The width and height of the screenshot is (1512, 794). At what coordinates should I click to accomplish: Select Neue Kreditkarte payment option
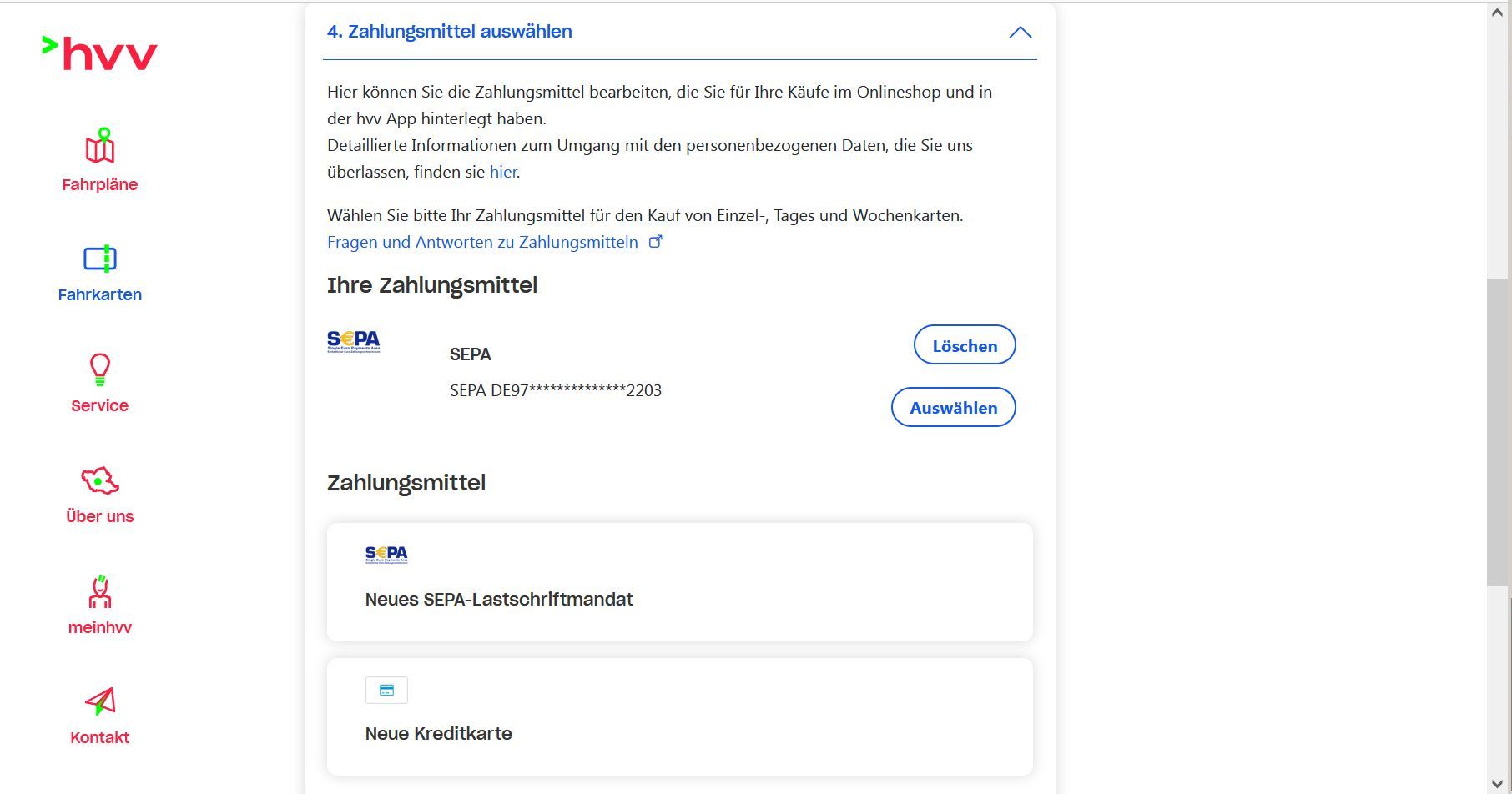[439, 733]
